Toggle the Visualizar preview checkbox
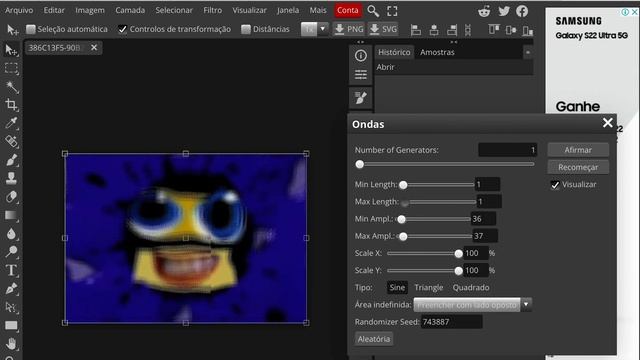 point(555,185)
